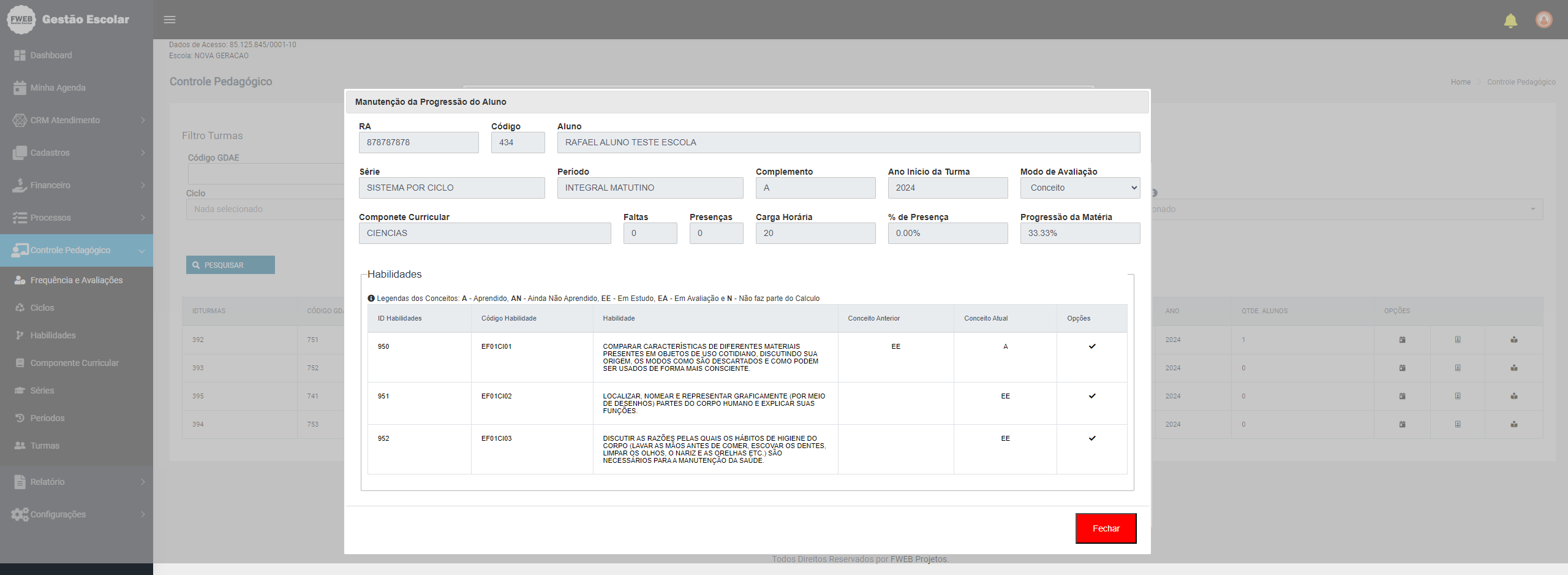Click checkmark option for skill 952

click(x=1091, y=438)
